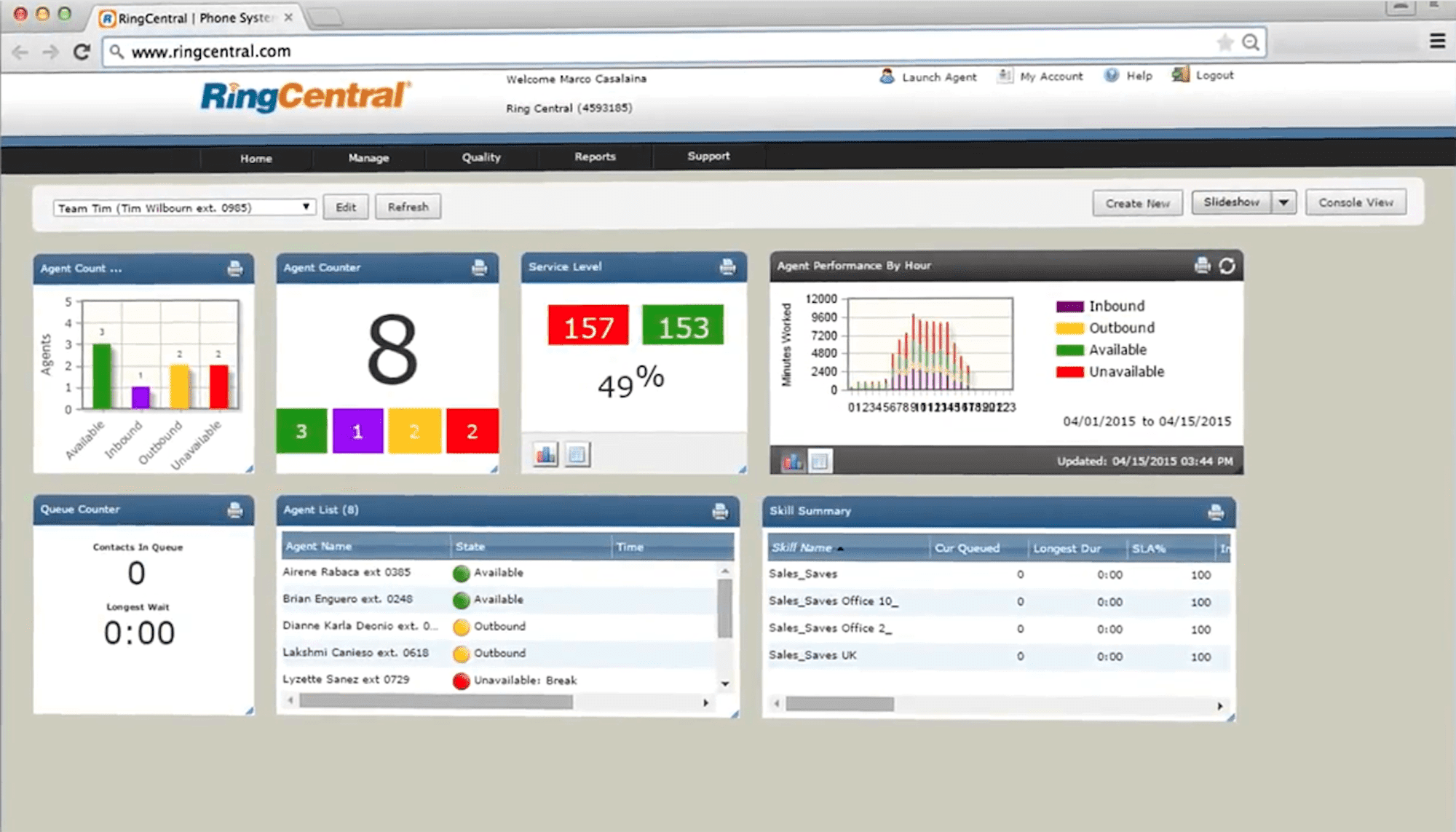Open the Quality menu

481,157
